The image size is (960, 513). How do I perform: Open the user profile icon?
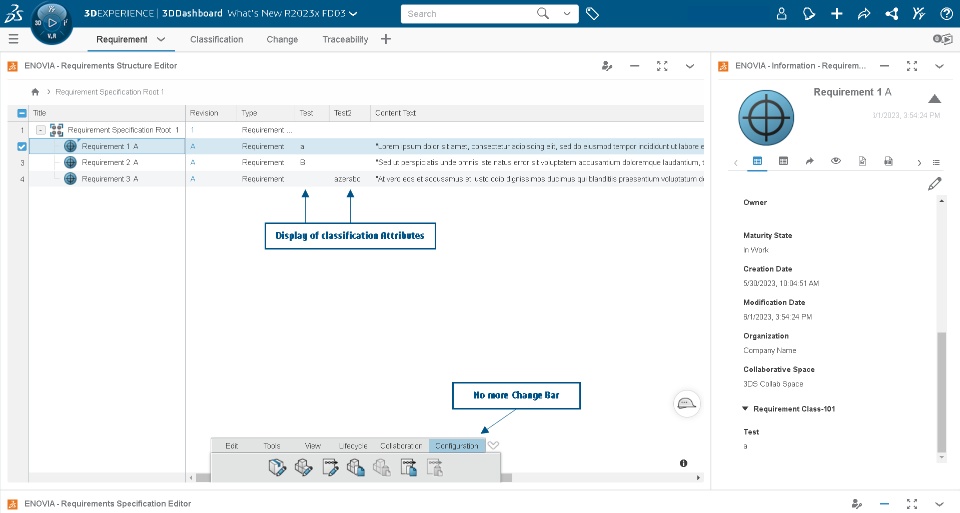[781, 13]
